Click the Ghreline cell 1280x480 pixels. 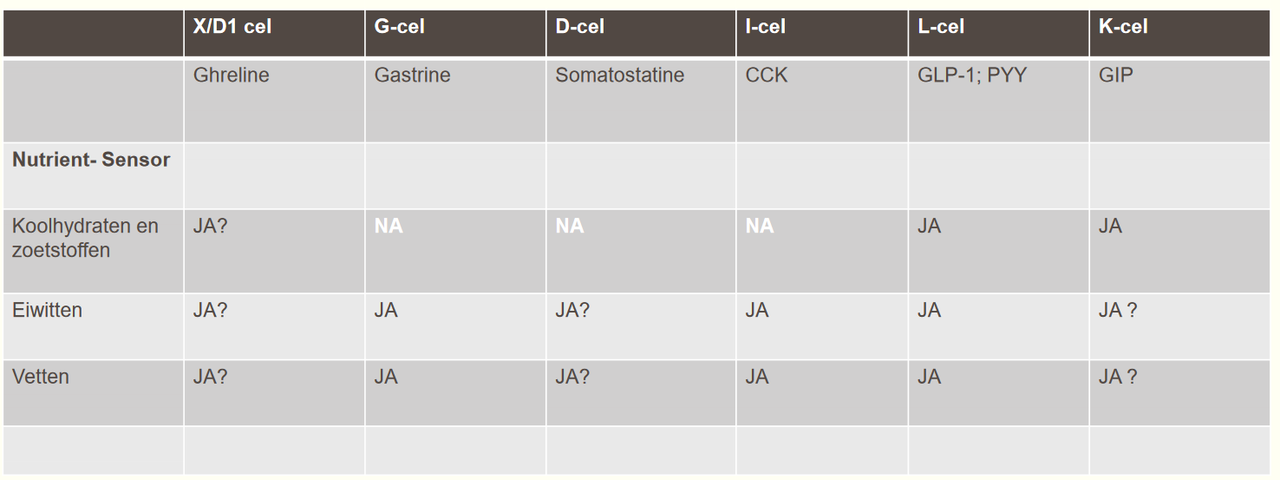(x=231, y=75)
